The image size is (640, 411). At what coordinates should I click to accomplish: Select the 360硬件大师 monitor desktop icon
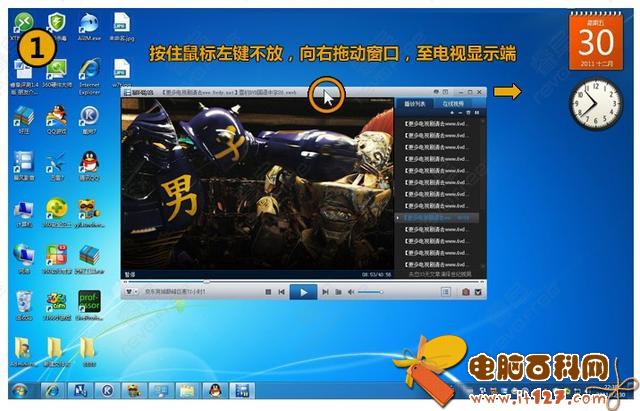[x=56, y=73]
